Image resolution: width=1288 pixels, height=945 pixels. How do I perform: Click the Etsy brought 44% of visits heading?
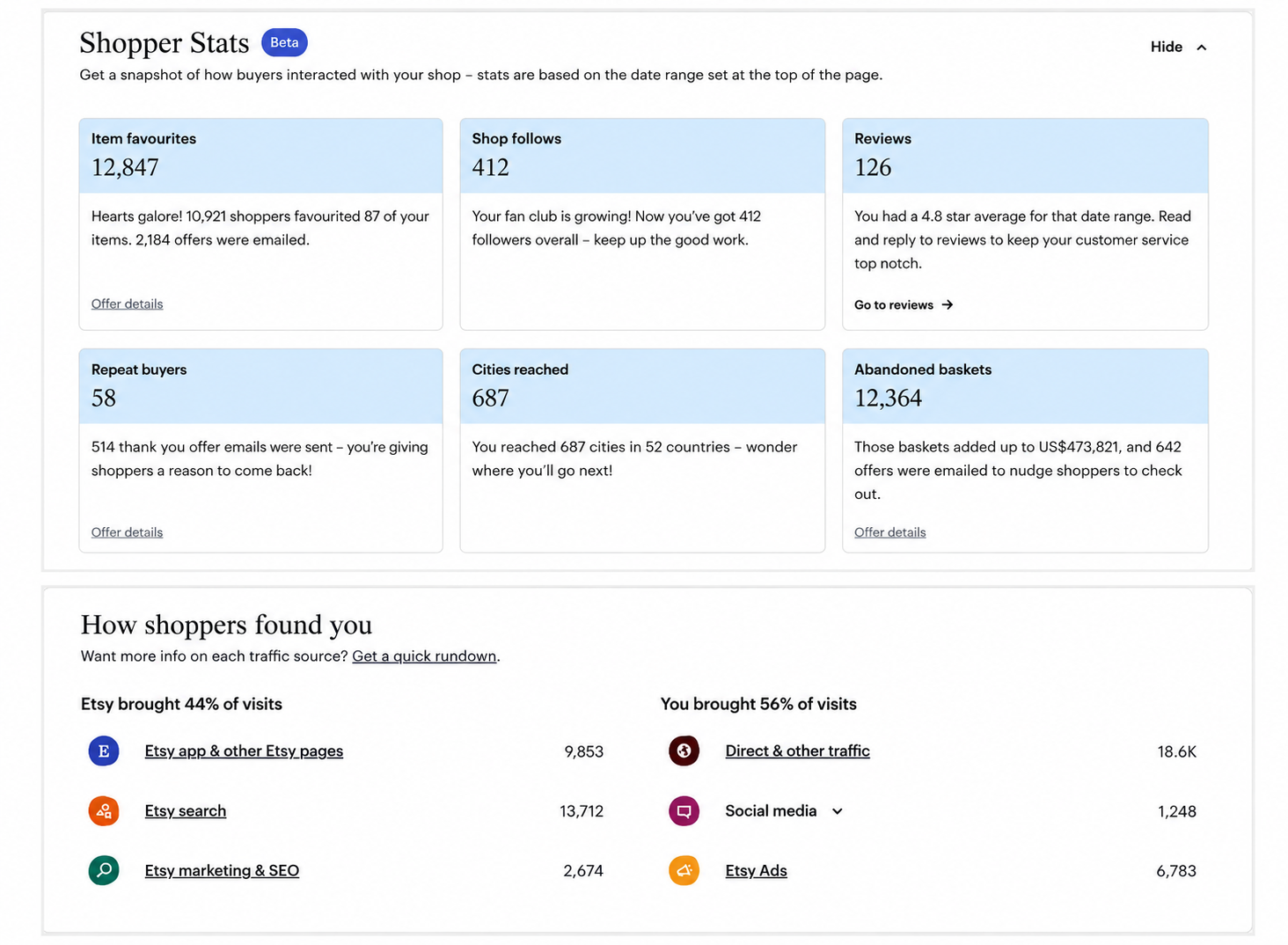(181, 704)
